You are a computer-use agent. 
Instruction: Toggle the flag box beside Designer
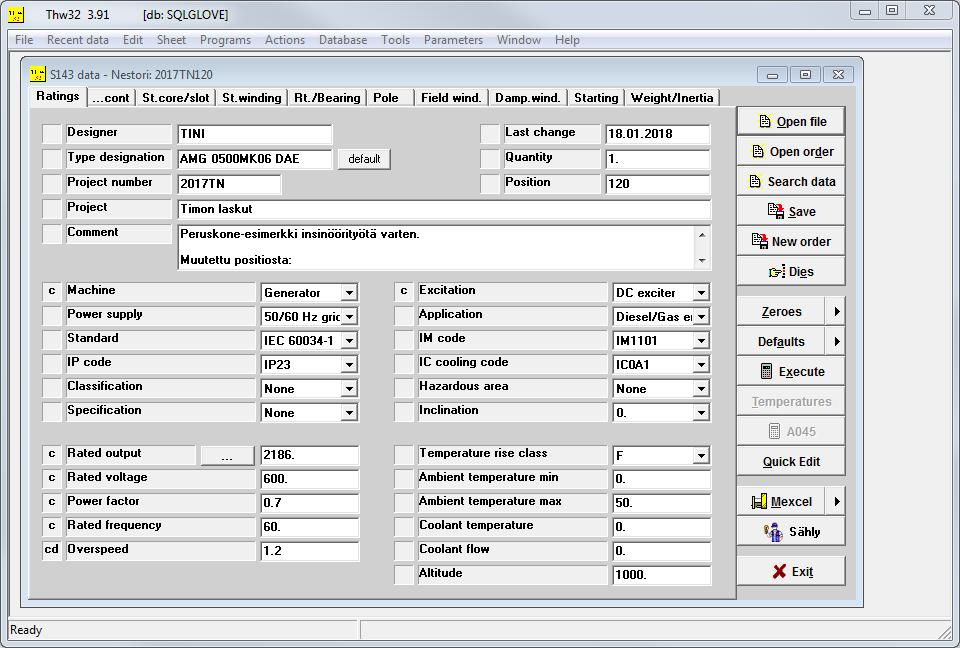(x=52, y=134)
